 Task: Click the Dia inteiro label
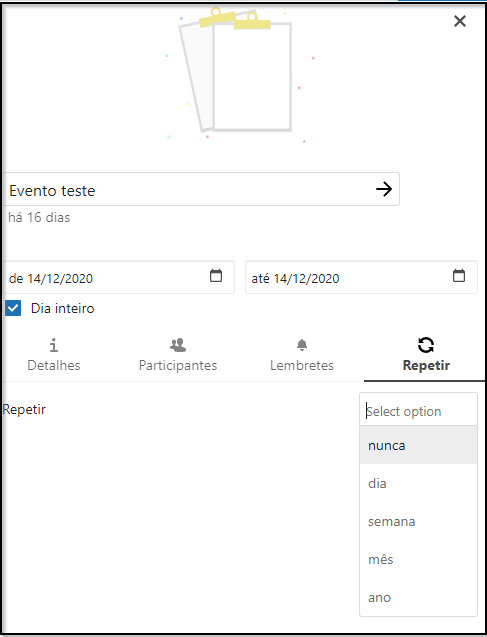click(63, 308)
